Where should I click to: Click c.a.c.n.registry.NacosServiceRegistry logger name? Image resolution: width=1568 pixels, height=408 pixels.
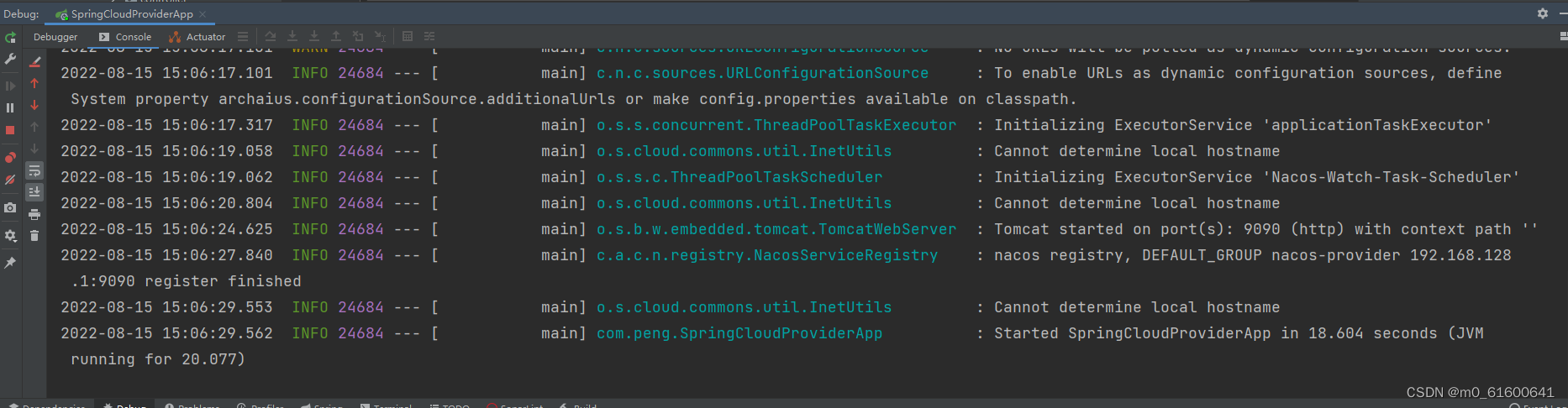point(767,255)
